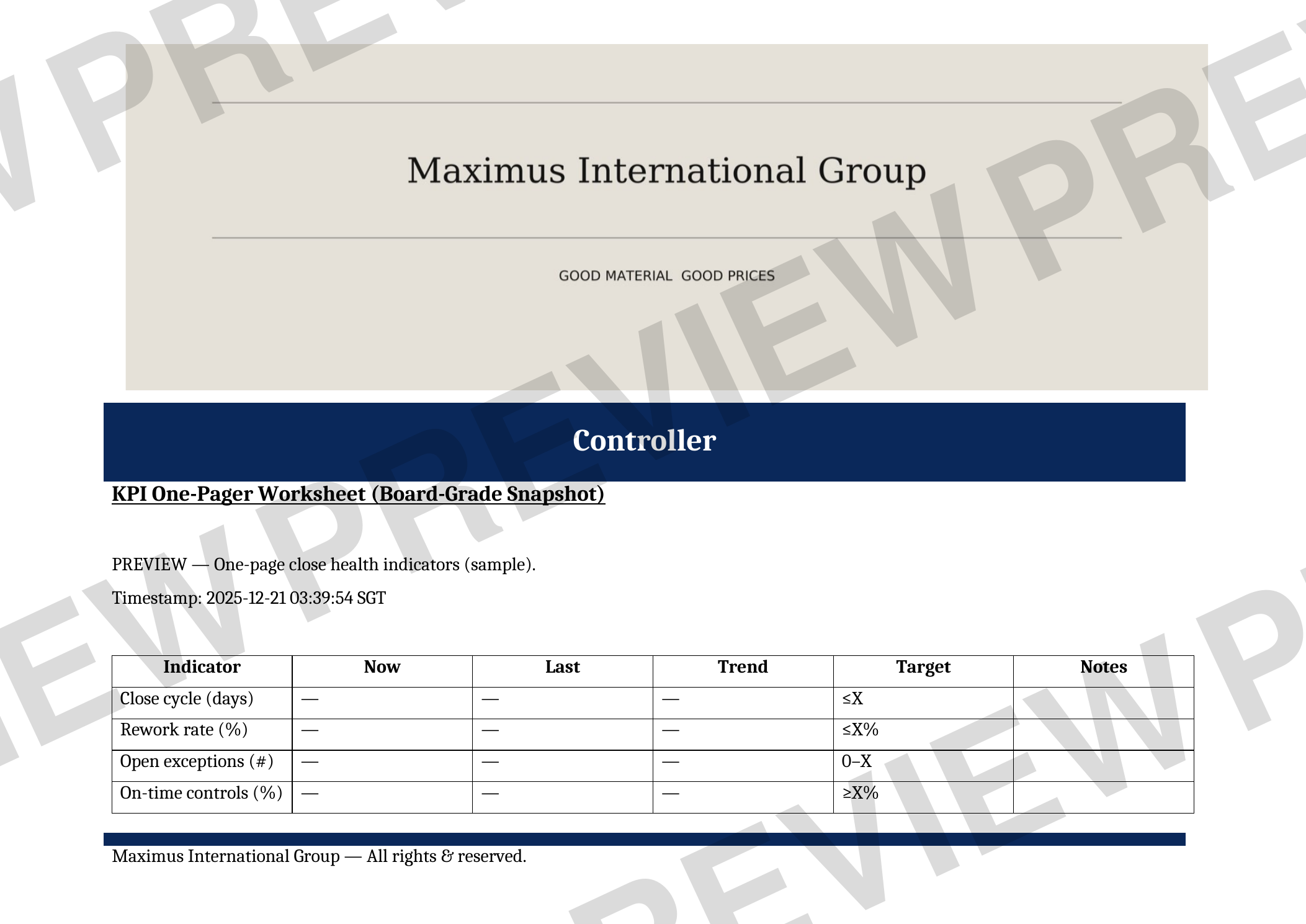This screenshot has width=1306, height=924.
Task: Click the Notes column header
Action: tap(1102, 666)
